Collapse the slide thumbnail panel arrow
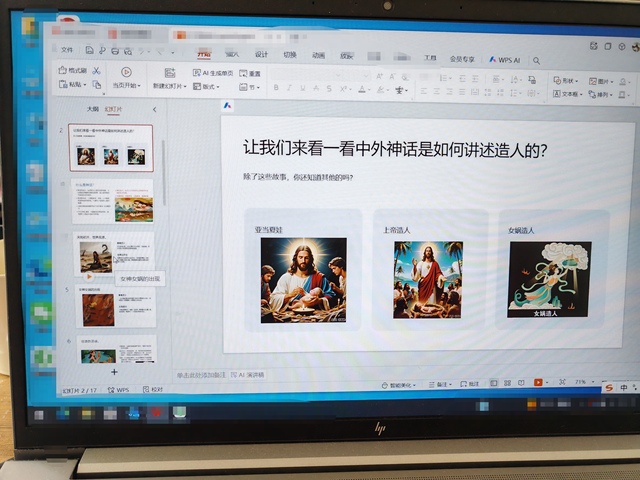Image resolution: width=640 pixels, height=480 pixels. [154, 109]
